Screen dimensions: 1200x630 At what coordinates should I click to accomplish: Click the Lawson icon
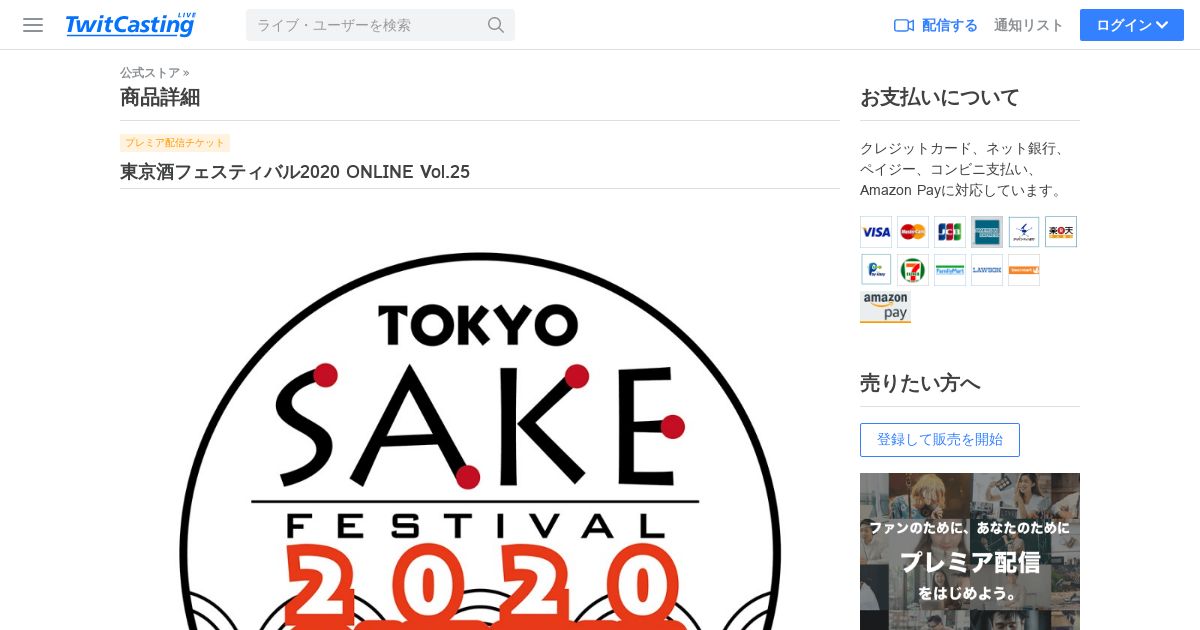click(x=987, y=270)
